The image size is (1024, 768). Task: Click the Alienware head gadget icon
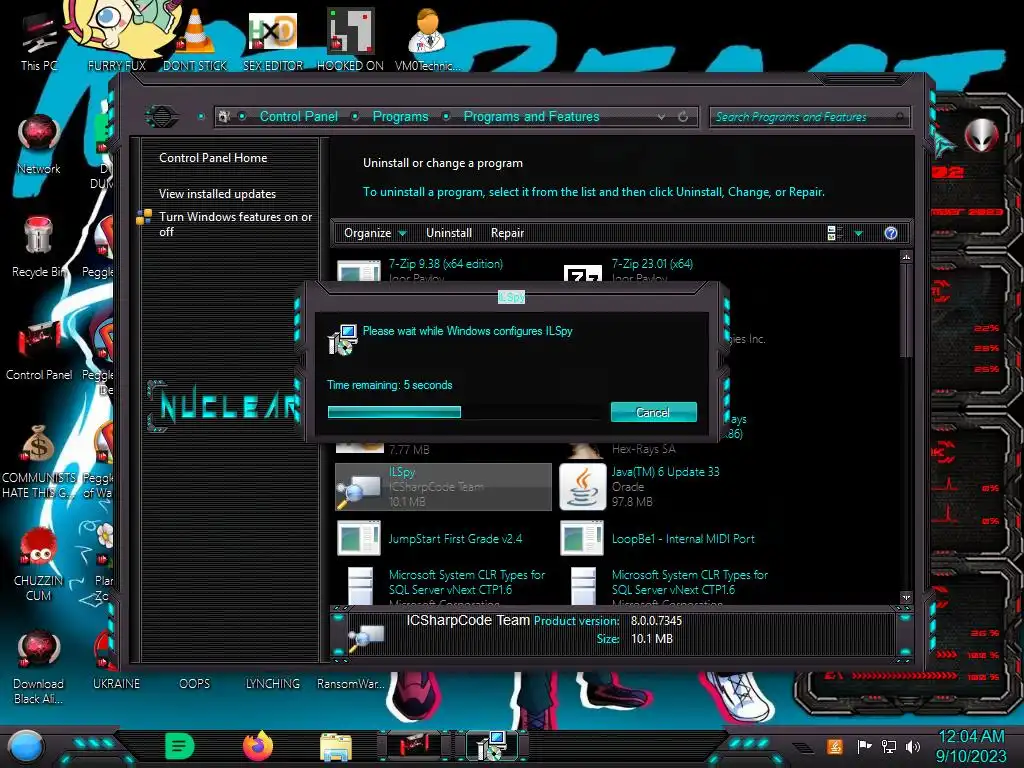(x=981, y=135)
